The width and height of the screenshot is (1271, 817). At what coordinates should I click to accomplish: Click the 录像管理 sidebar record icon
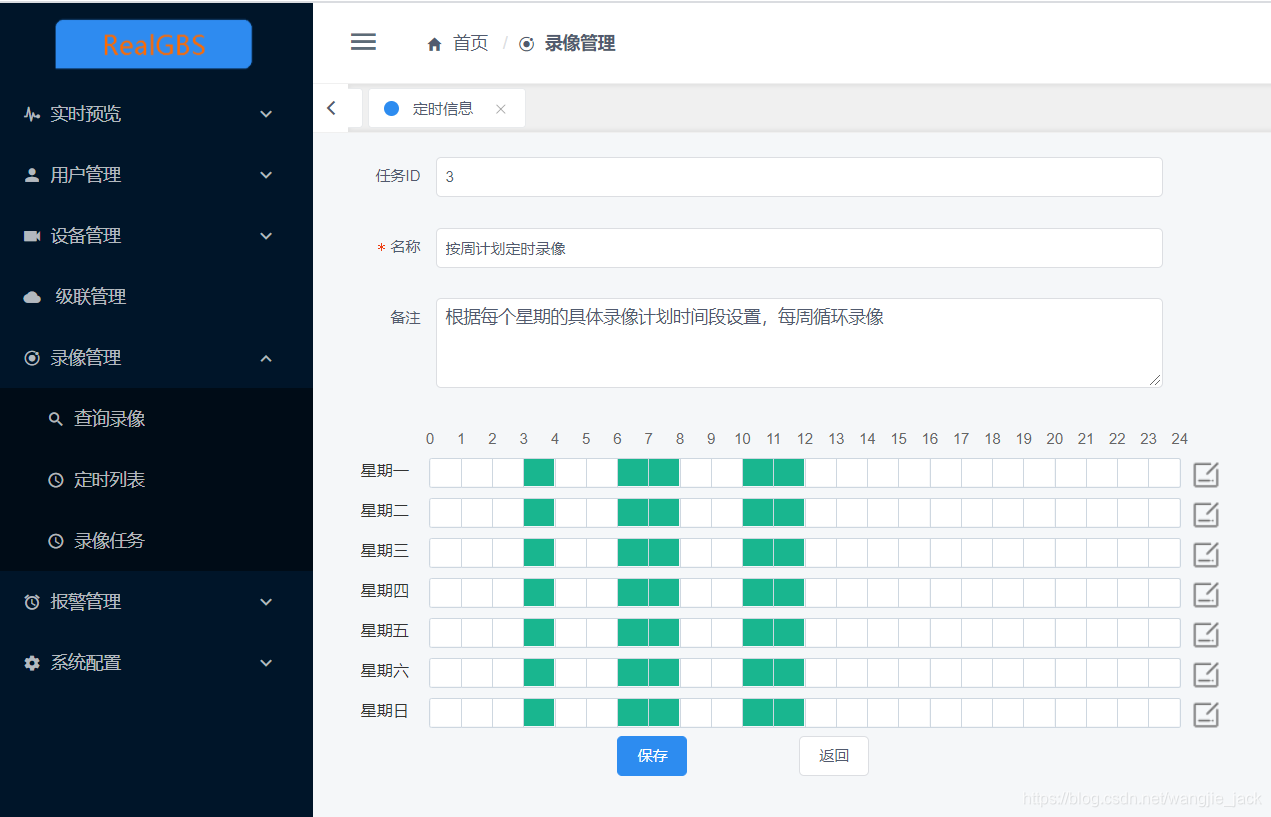(x=32, y=358)
